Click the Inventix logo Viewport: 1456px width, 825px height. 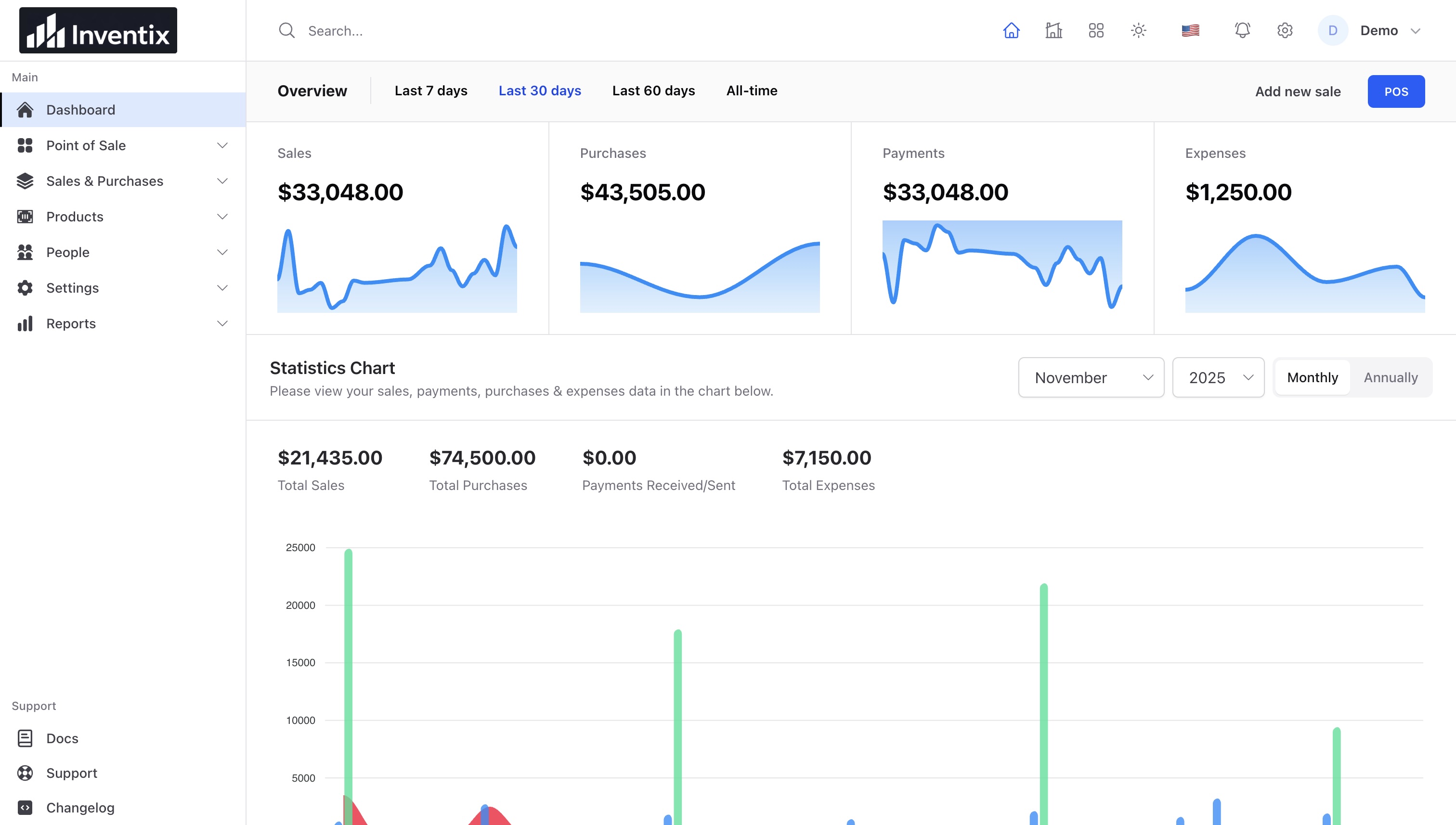click(x=98, y=31)
